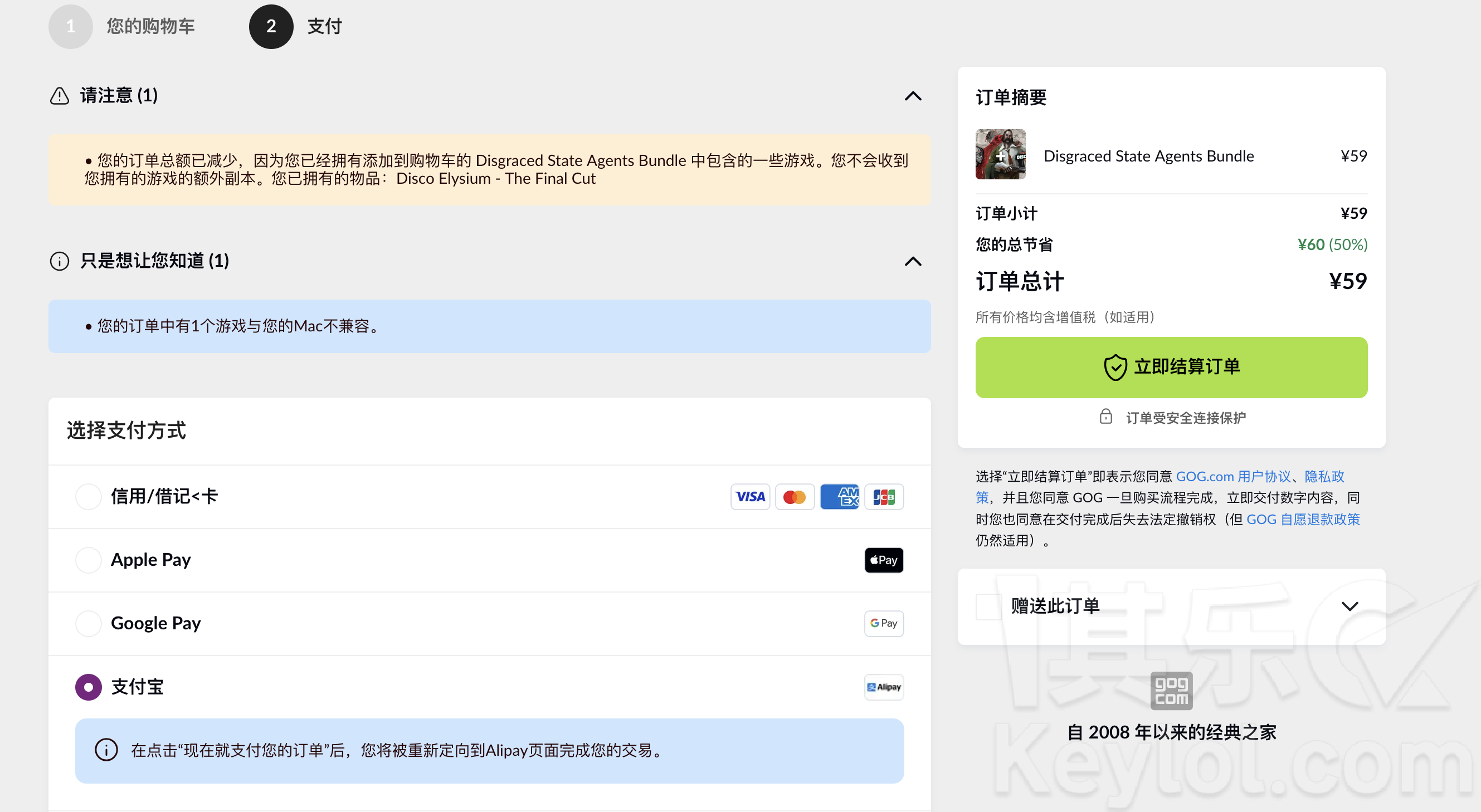The height and width of the screenshot is (812, 1481).
Task: Click the Google Pay logo badge
Action: tap(884, 623)
